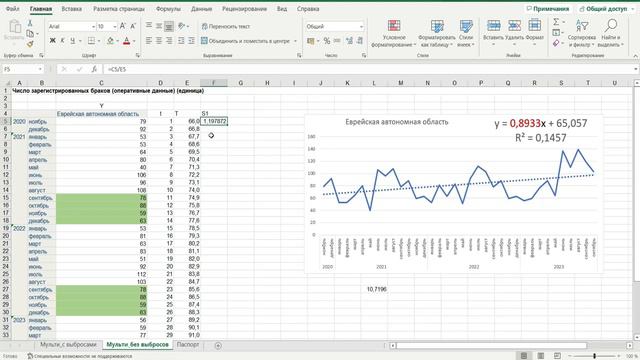Switch to Вставка ribbon tab
Screen dimensions: 640x360
(71, 9)
